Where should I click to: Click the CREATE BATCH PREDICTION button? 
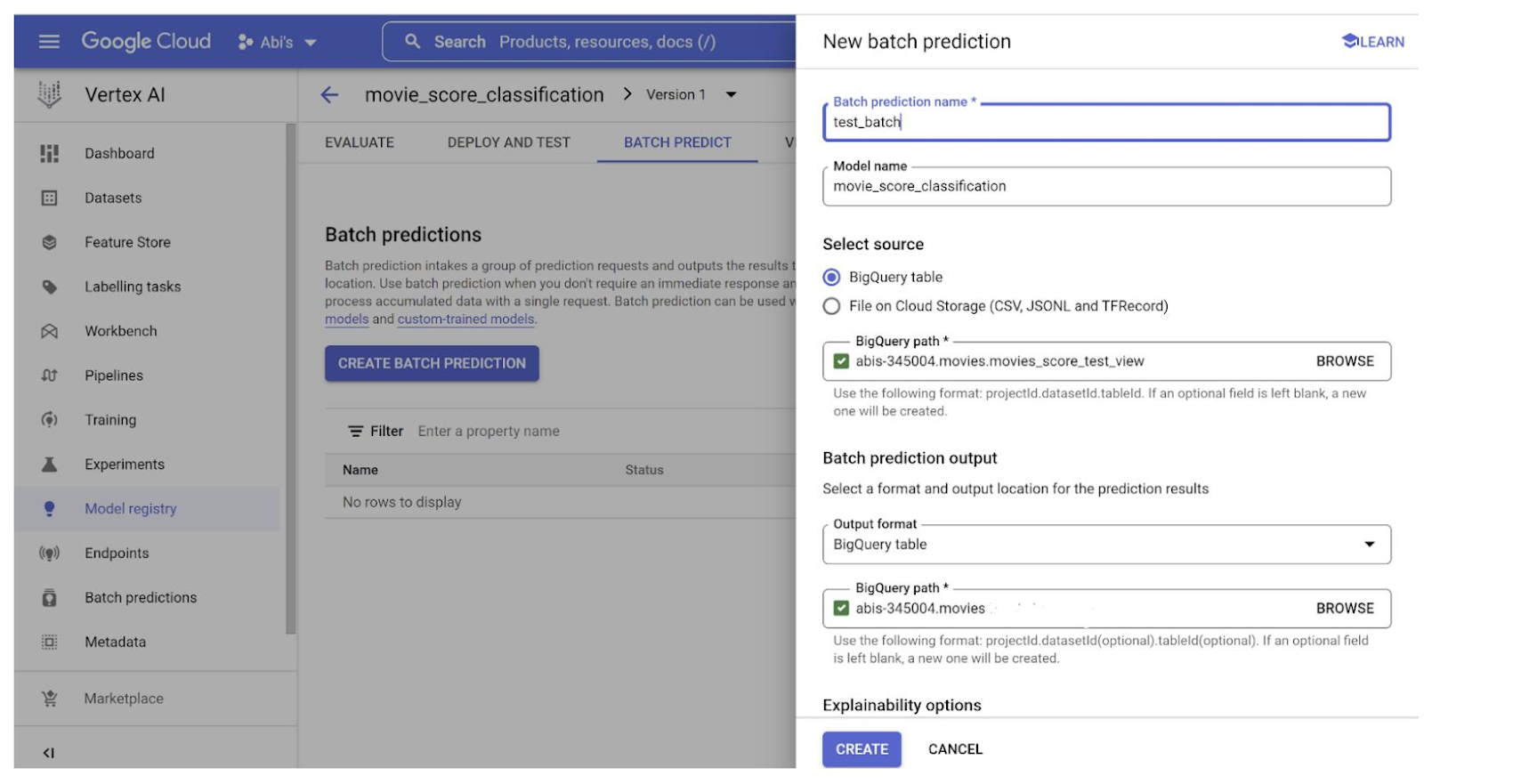coord(432,363)
